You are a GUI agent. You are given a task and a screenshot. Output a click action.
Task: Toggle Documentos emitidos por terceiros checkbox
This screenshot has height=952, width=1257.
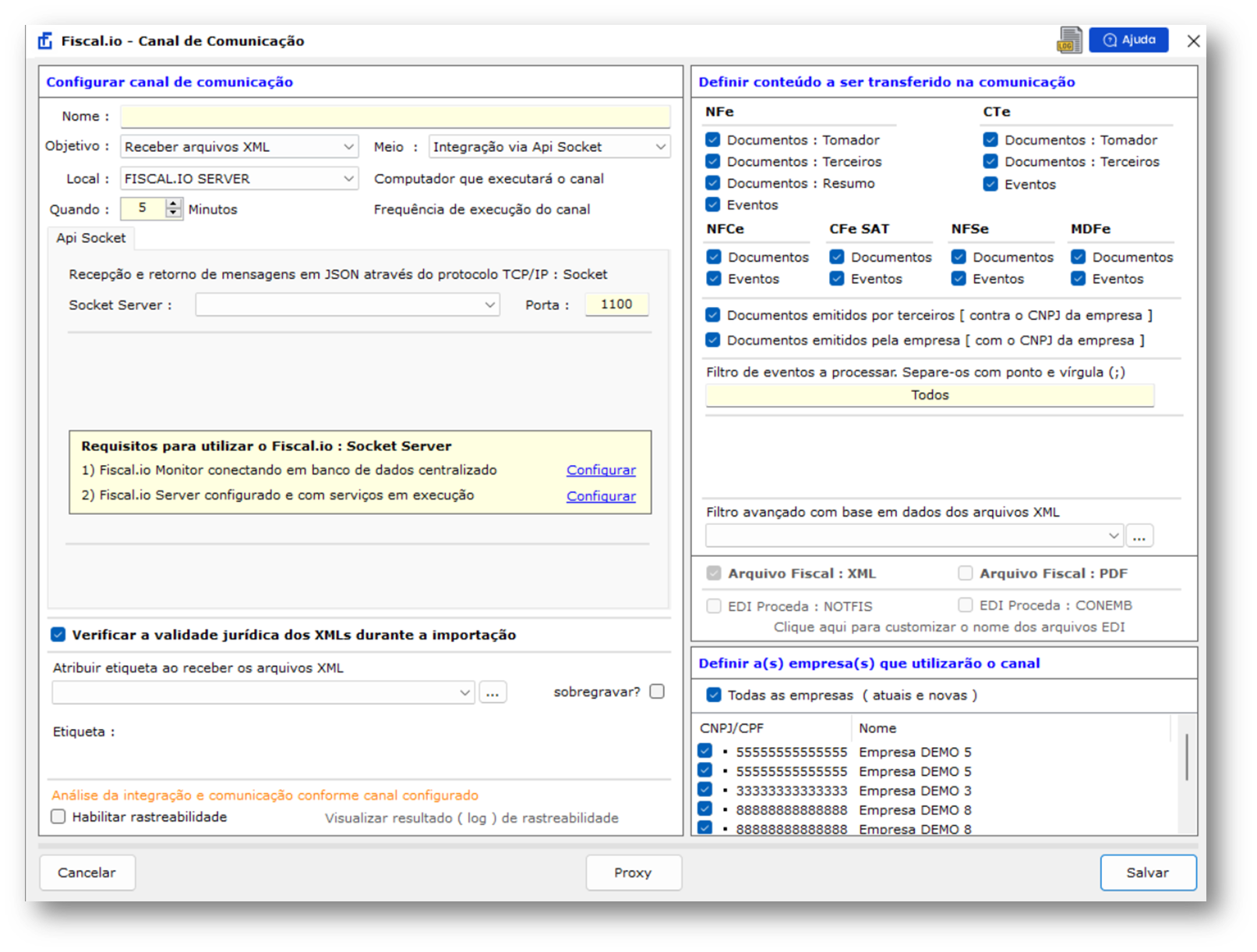[712, 315]
